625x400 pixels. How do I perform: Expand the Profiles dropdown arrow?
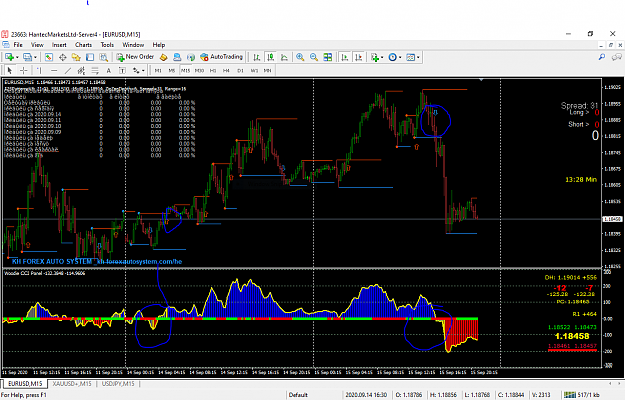[35, 57]
